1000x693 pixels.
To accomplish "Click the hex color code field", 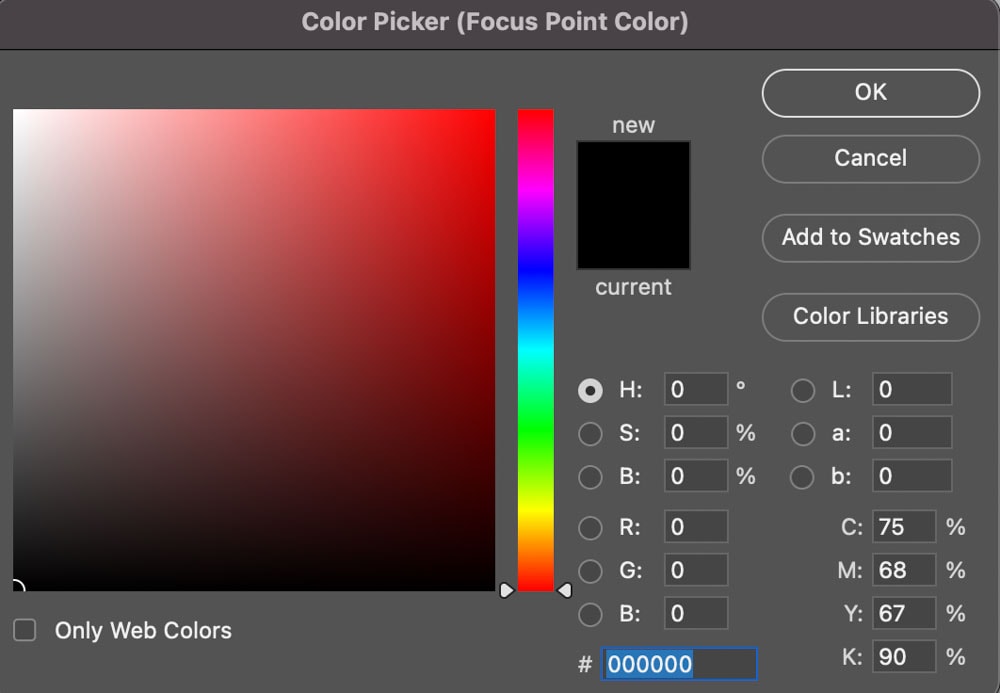I will coord(679,664).
